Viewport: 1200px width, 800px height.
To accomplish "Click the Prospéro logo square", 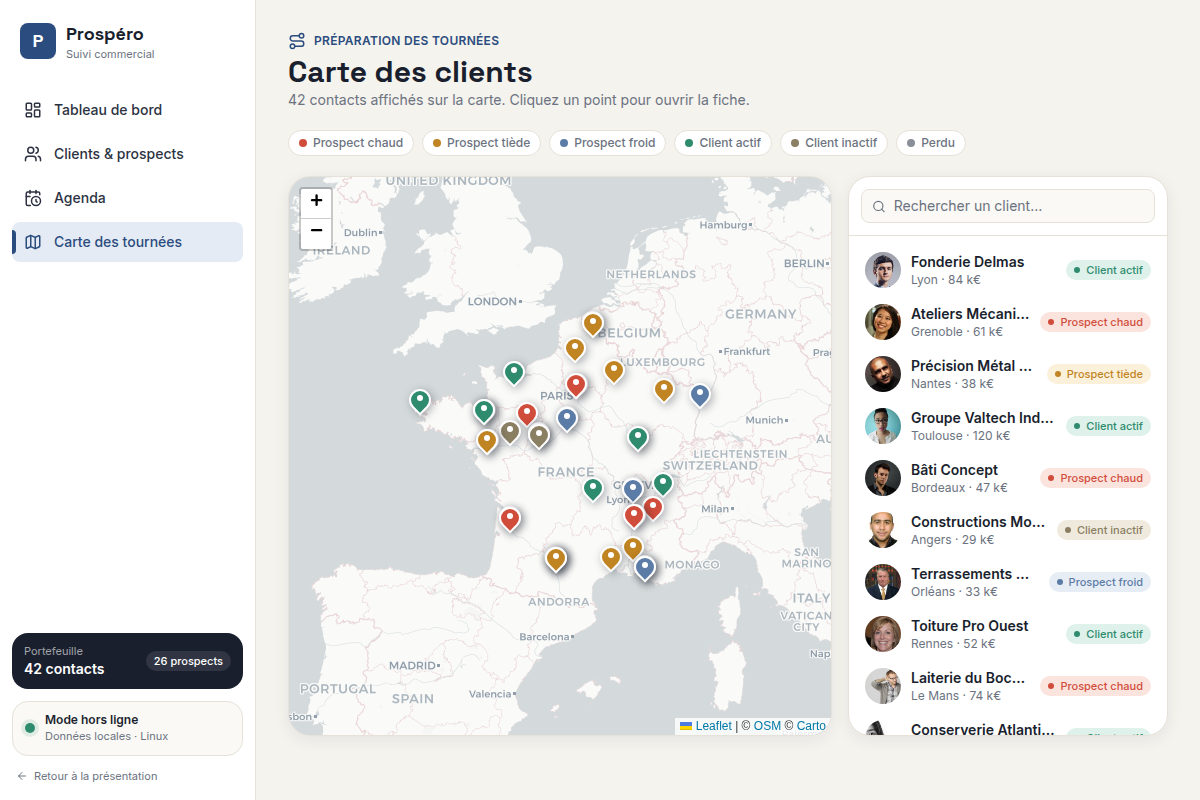I will pyautogui.click(x=38, y=41).
